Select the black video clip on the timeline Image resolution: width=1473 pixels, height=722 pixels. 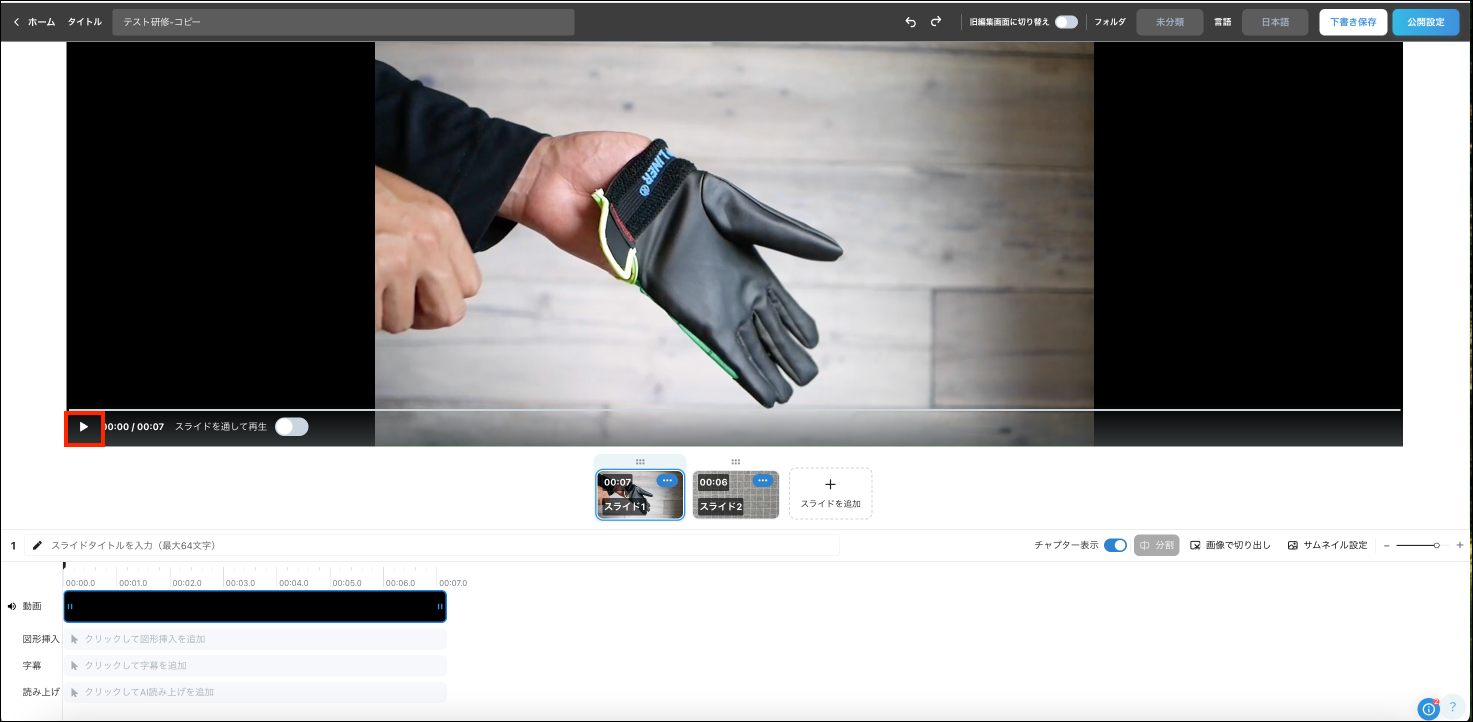(x=255, y=607)
